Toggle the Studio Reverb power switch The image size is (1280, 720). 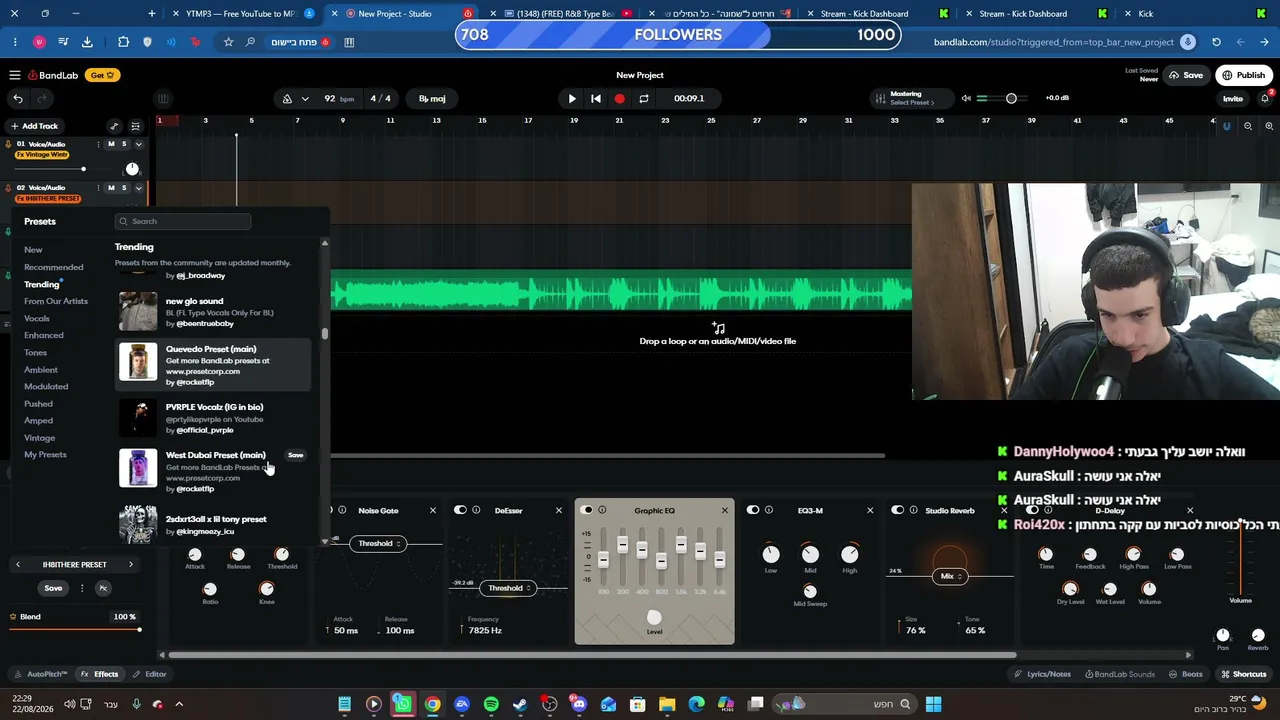point(898,511)
